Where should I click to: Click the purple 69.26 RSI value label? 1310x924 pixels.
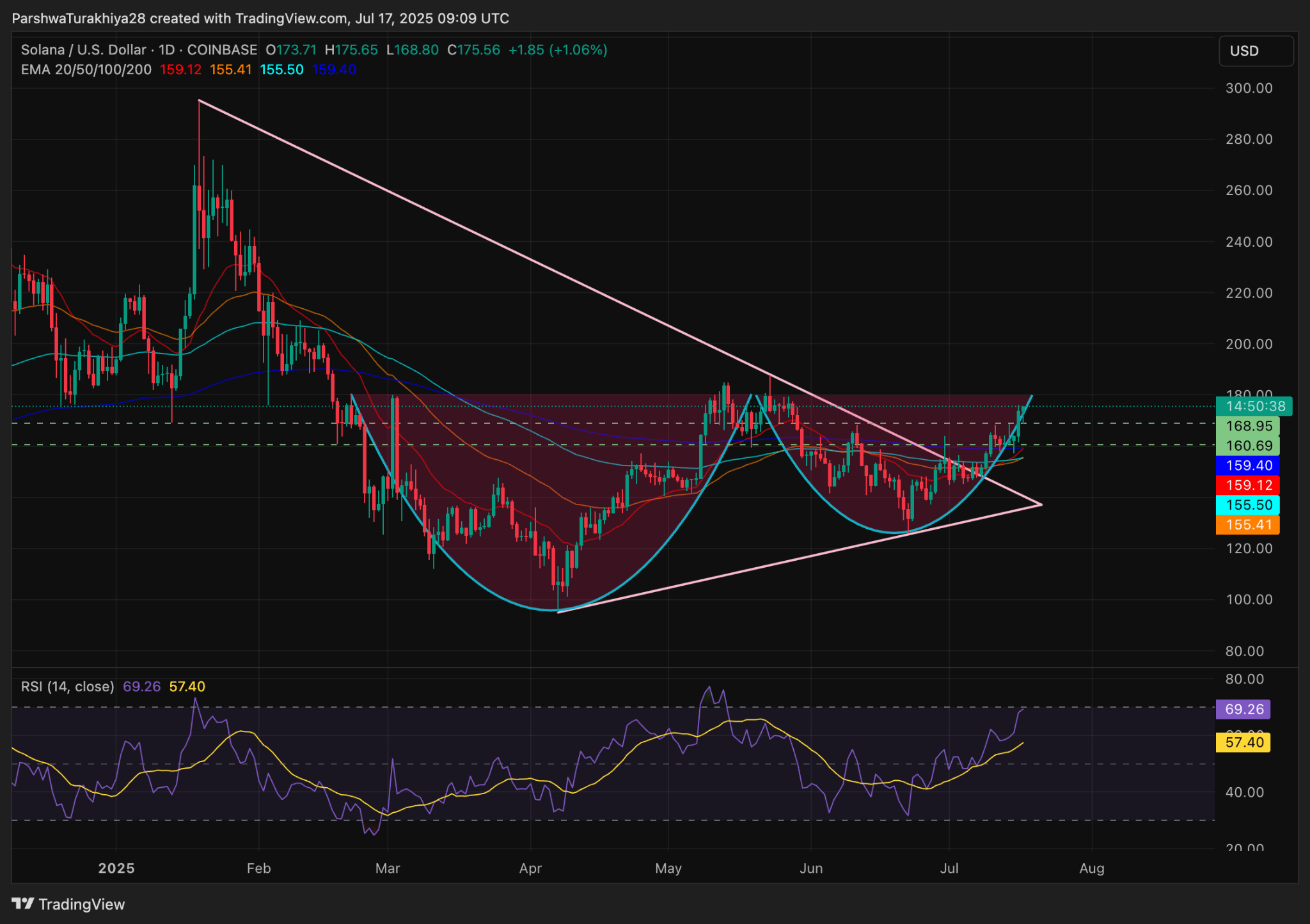(1243, 710)
